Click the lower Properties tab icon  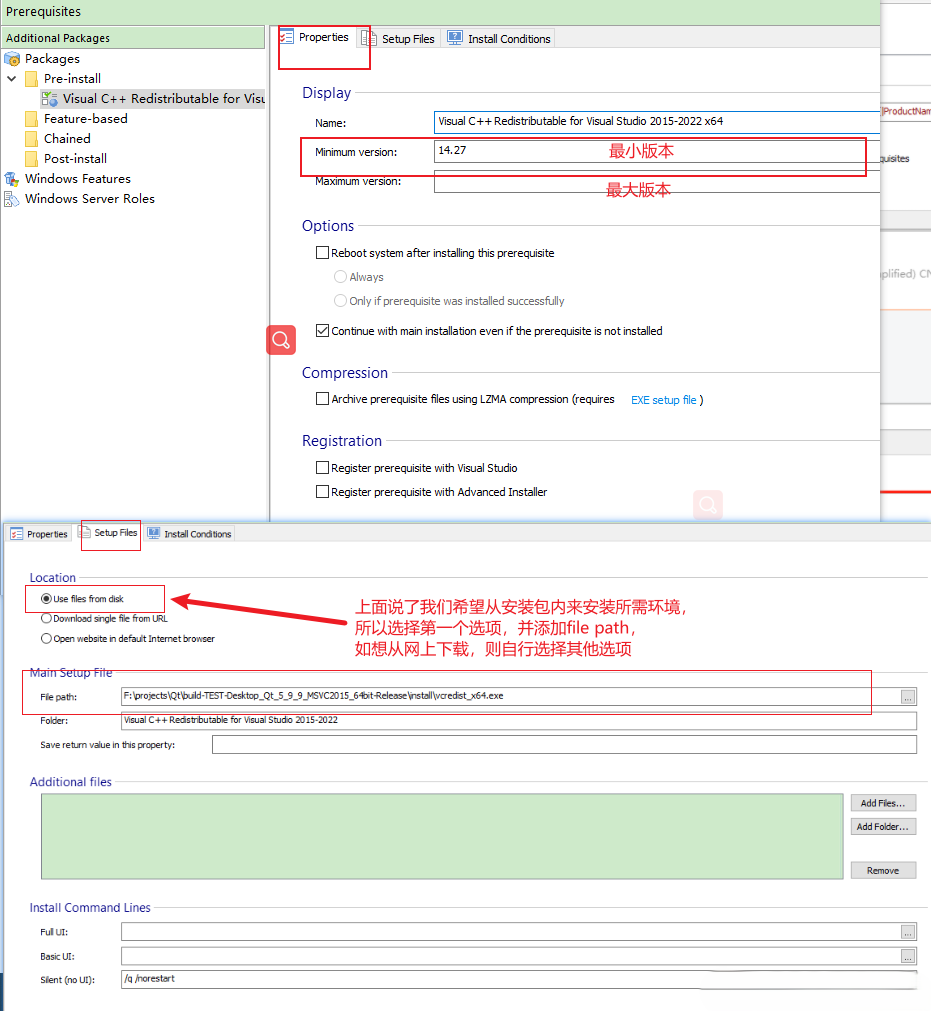(17, 534)
